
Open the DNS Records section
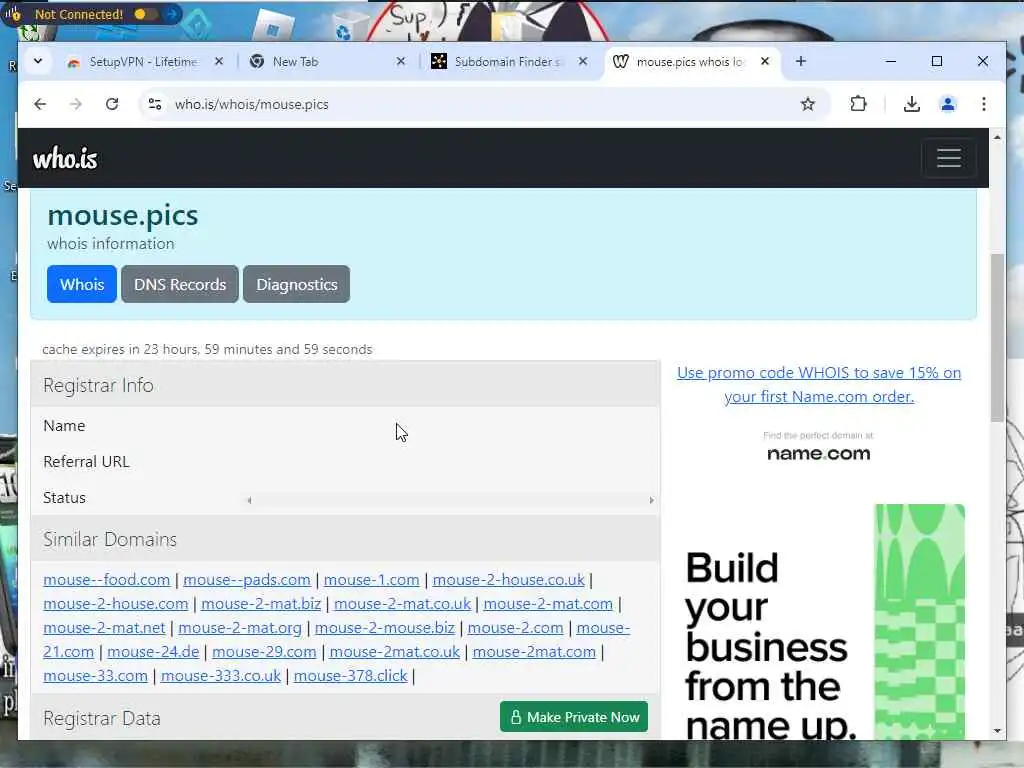click(180, 284)
